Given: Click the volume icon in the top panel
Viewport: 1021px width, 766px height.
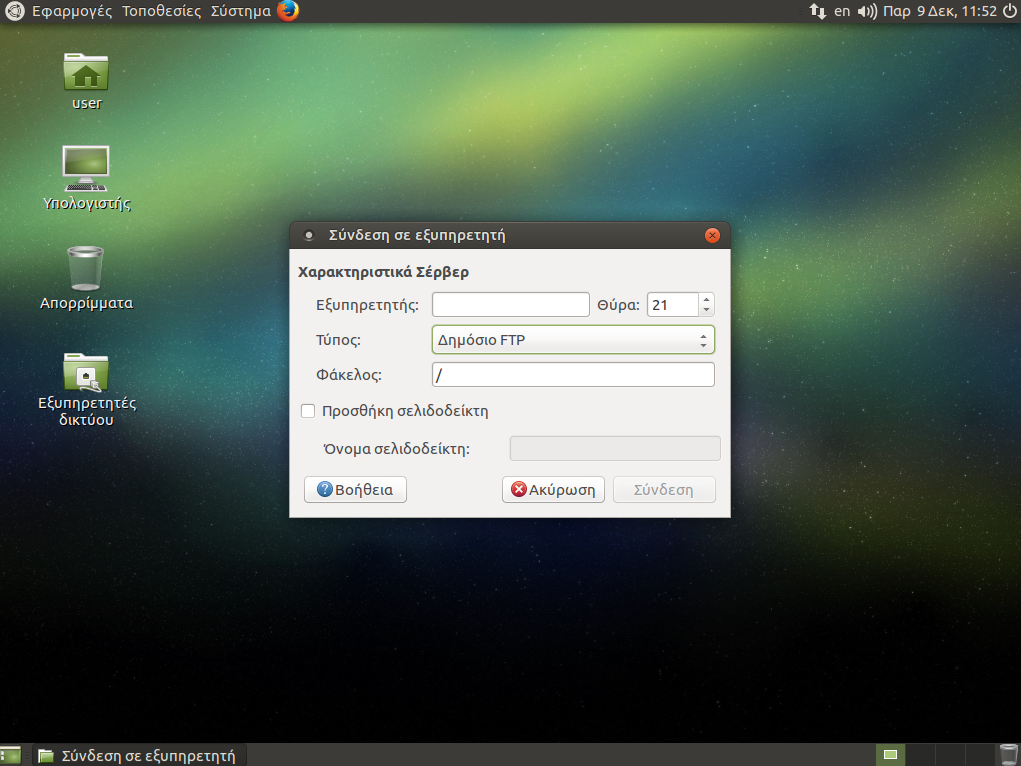Looking at the screenshot, I should tap(867, 12).
